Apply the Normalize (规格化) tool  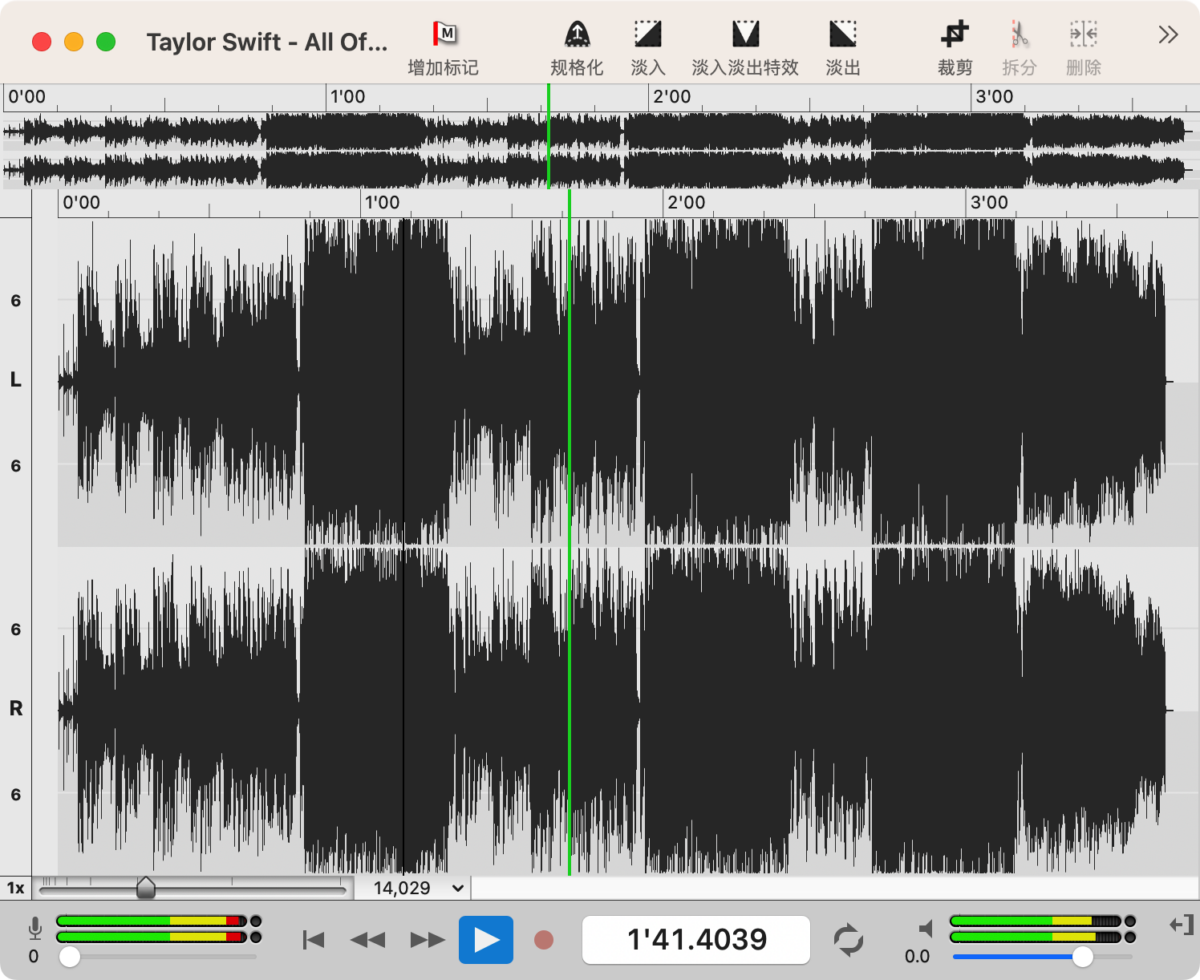click(577, 34)
